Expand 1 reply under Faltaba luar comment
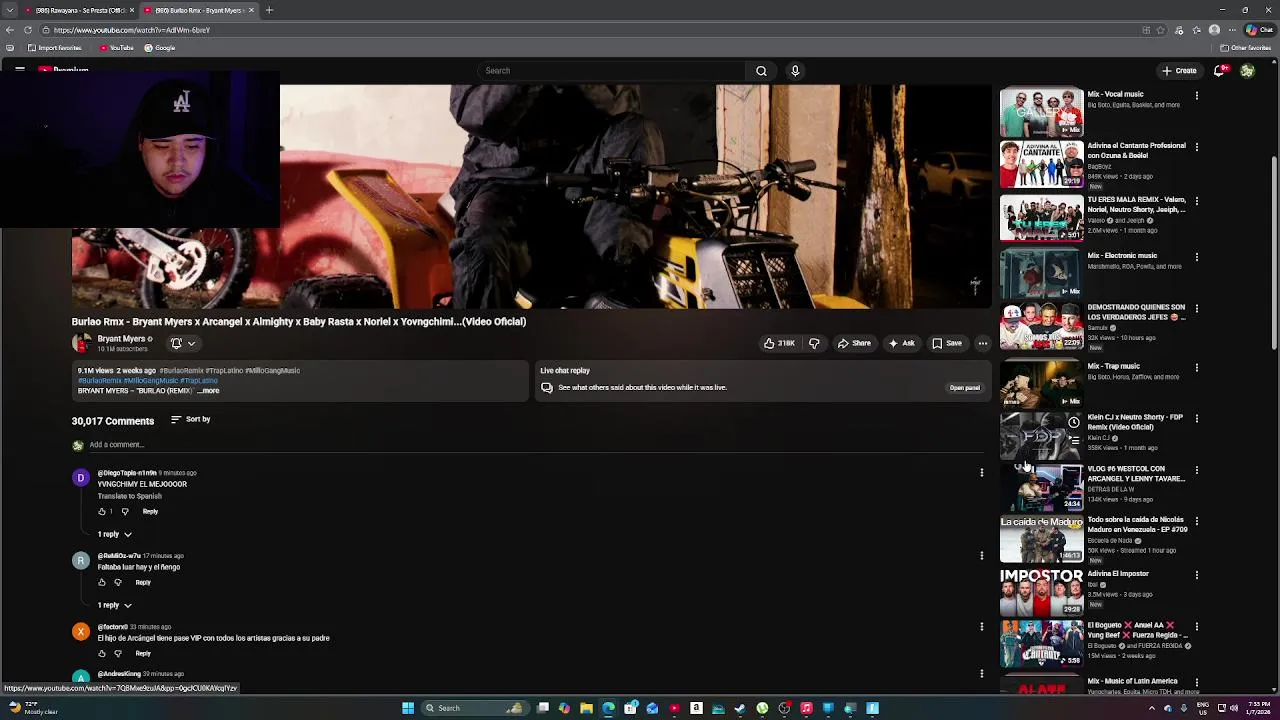1280x720 pixels. [x=114, y=606]
